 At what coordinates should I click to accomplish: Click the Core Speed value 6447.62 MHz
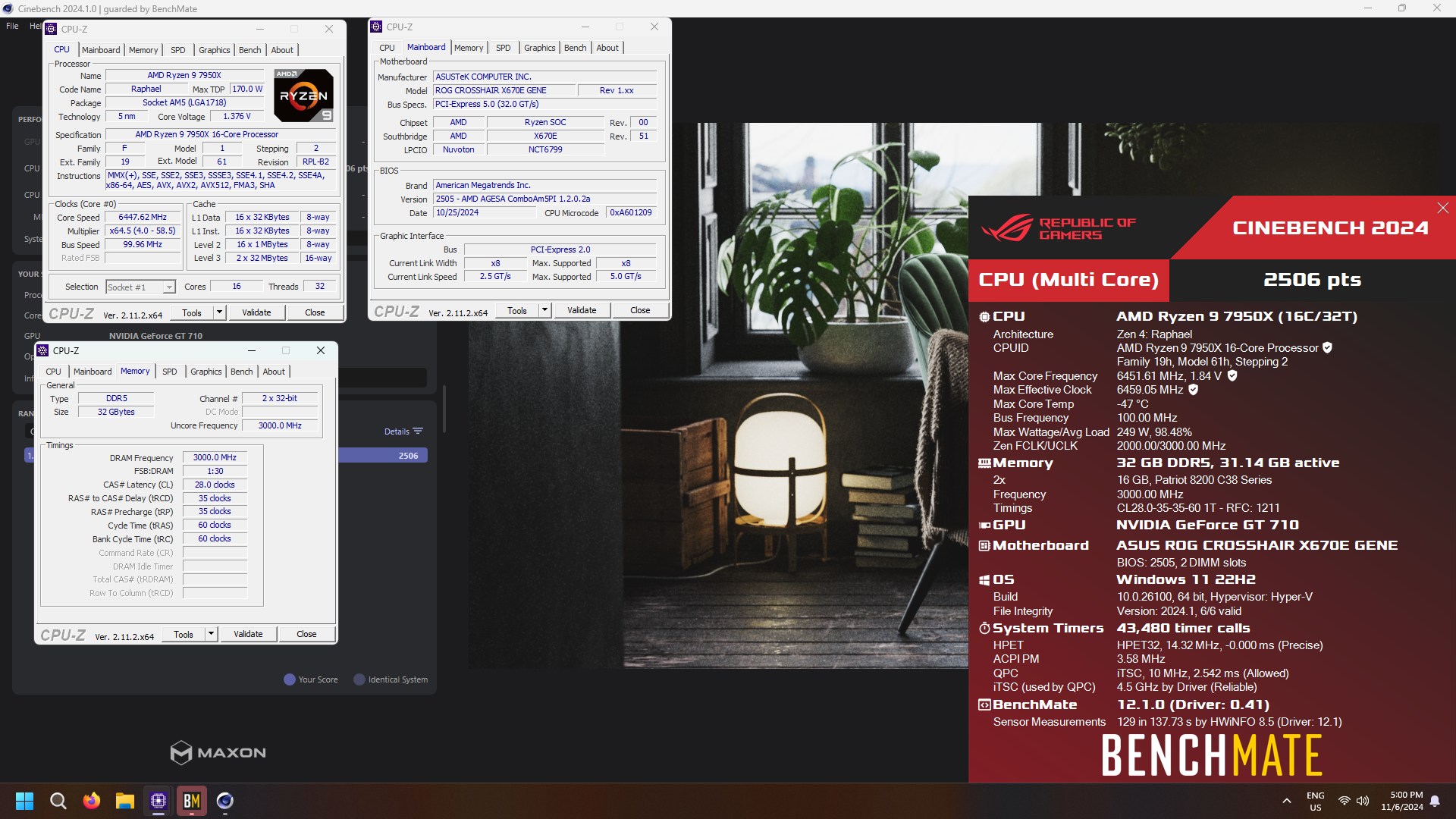(x=143, y=218)
